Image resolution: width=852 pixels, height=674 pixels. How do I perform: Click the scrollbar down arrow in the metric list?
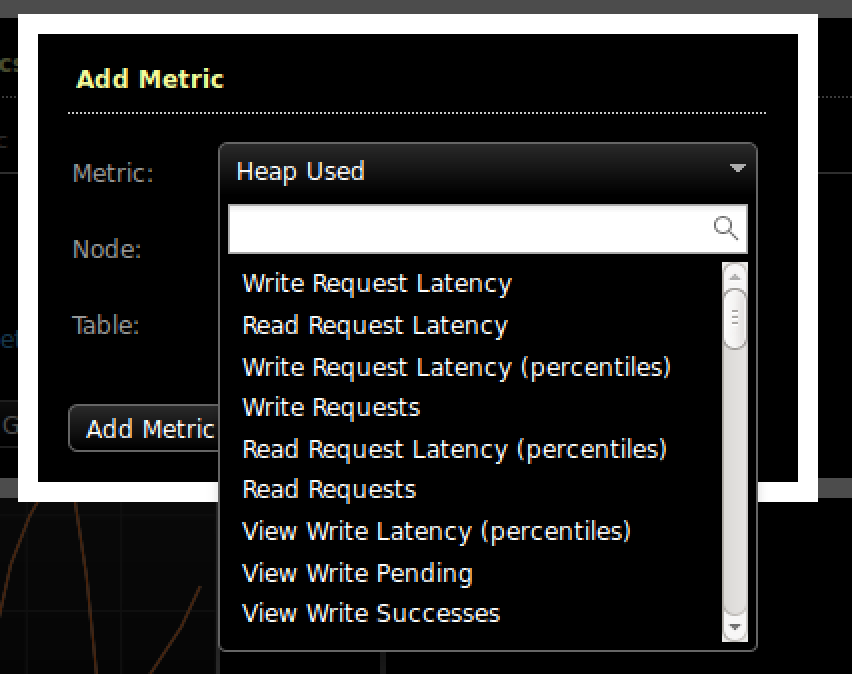(735, 629)
